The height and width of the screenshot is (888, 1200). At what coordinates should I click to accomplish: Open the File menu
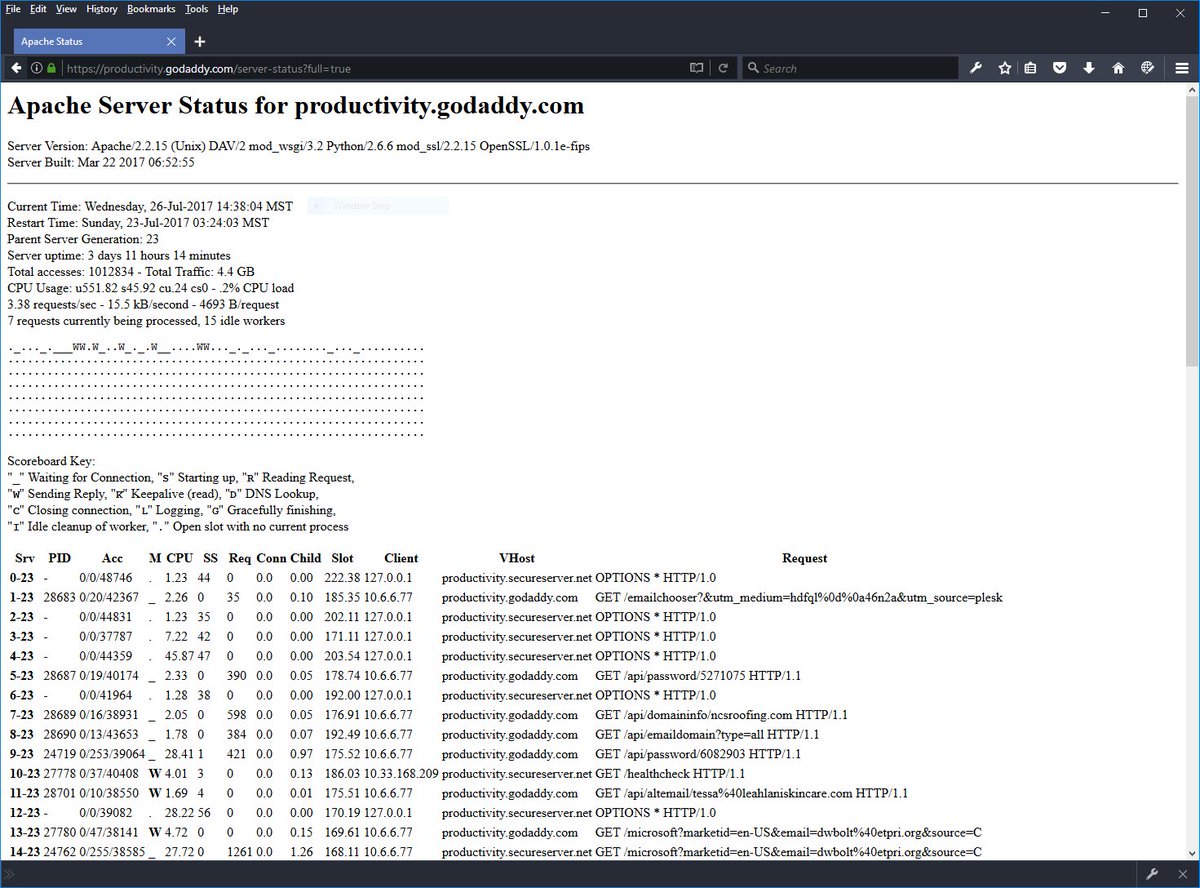pyautogui.click(x=13, y=9)
